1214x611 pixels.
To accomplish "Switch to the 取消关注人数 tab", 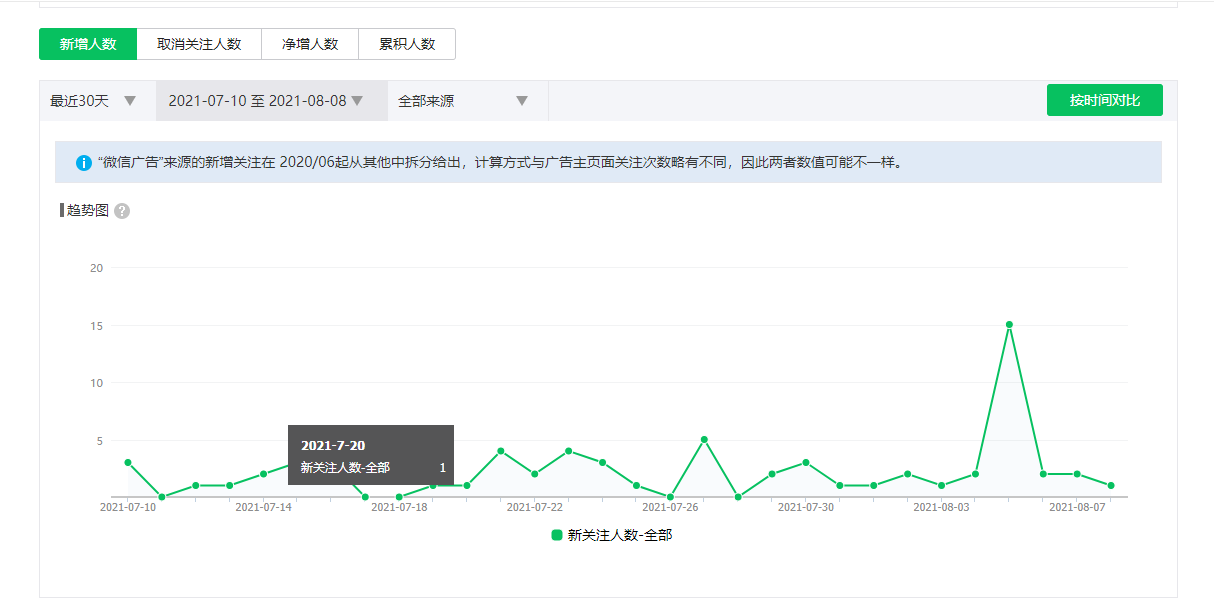I will [x=199, y=44].
